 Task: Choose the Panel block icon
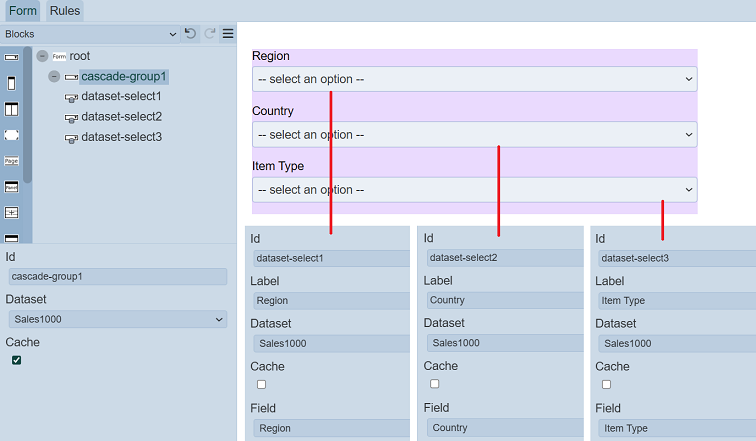[x=12, y=187]
